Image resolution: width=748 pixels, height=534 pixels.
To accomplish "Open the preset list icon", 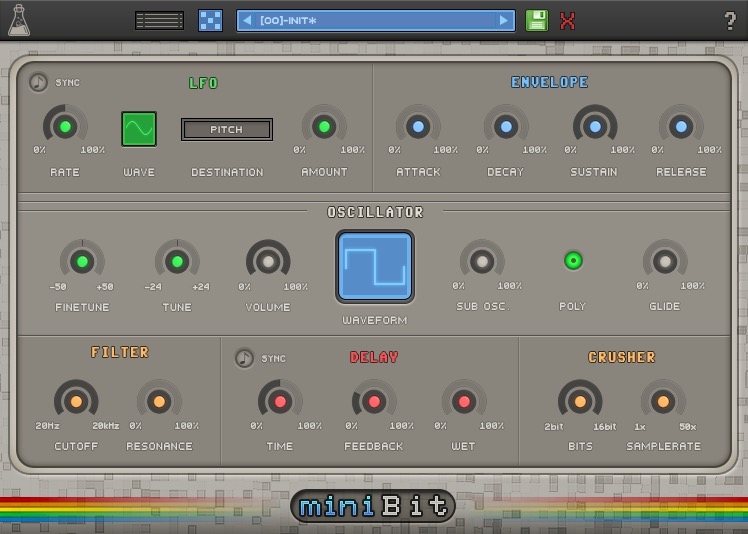I will (159, 21).
